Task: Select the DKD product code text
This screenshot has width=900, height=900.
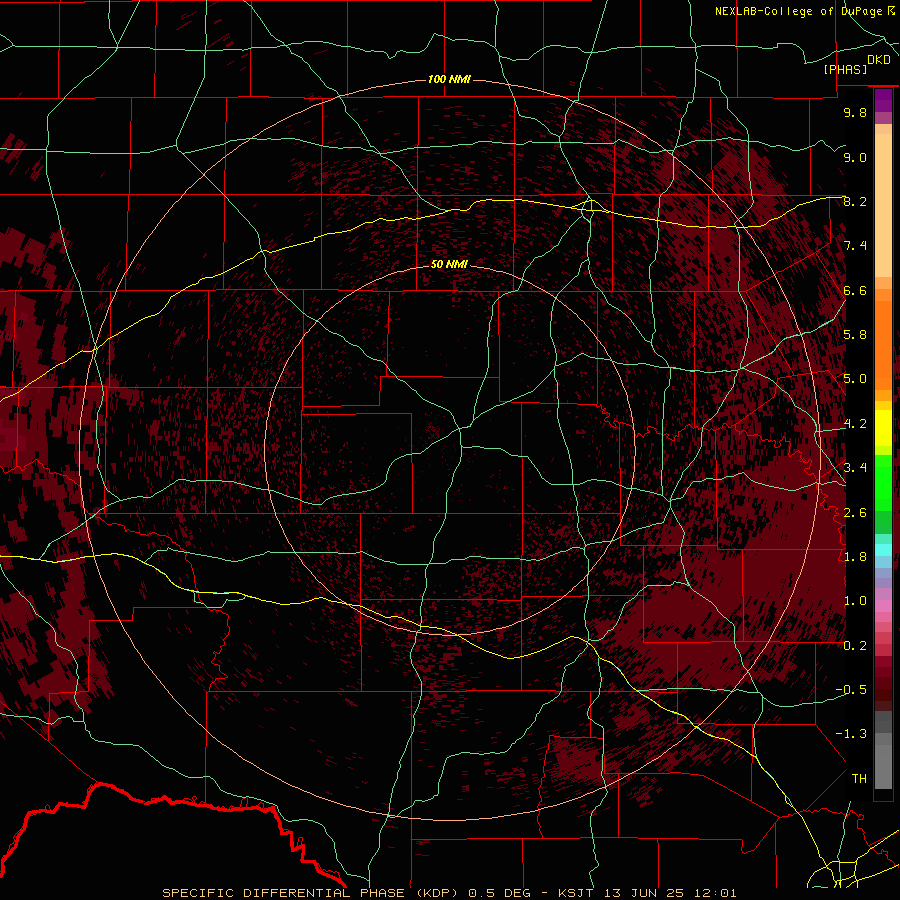Action: (x=878, y=60)
